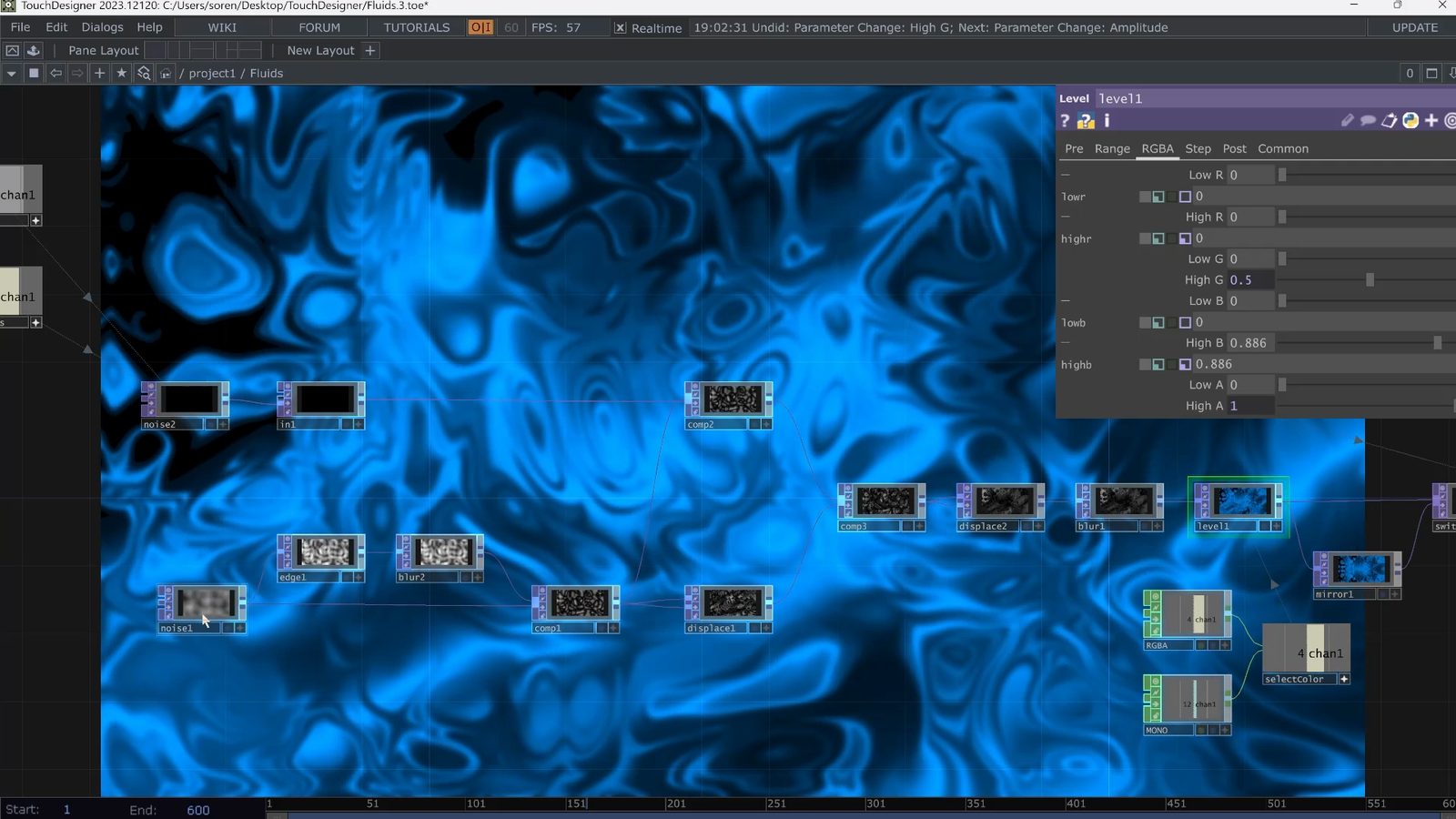
Task: Click the square pane type icon in path bar
Action: point(34,73)
